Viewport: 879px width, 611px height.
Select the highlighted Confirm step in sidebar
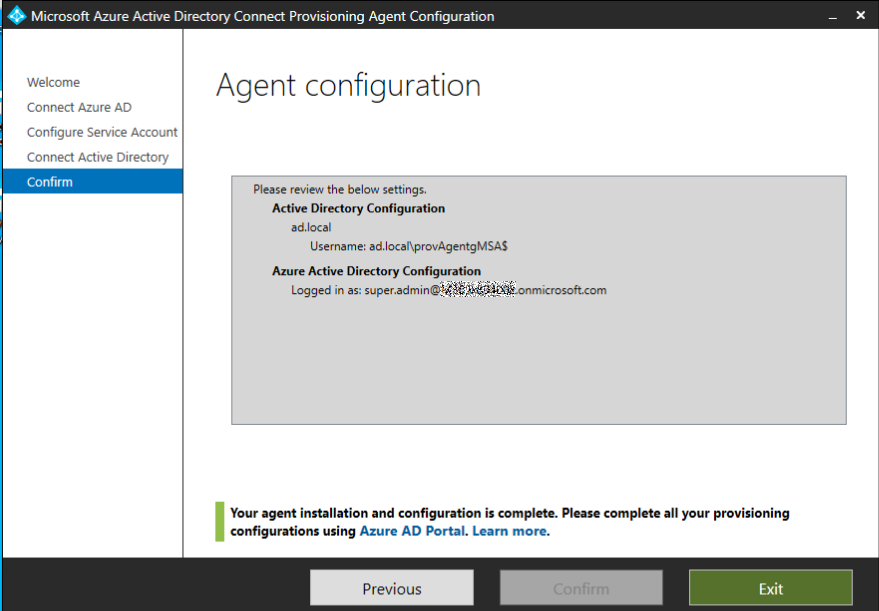(x=50, y=182)
